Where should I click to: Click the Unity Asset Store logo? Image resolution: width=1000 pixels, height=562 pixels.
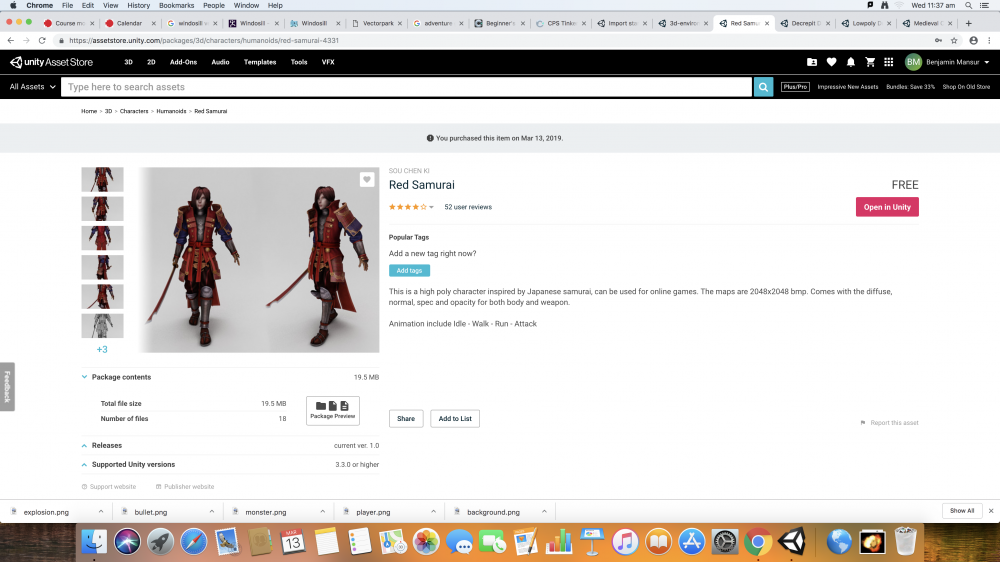51,62
